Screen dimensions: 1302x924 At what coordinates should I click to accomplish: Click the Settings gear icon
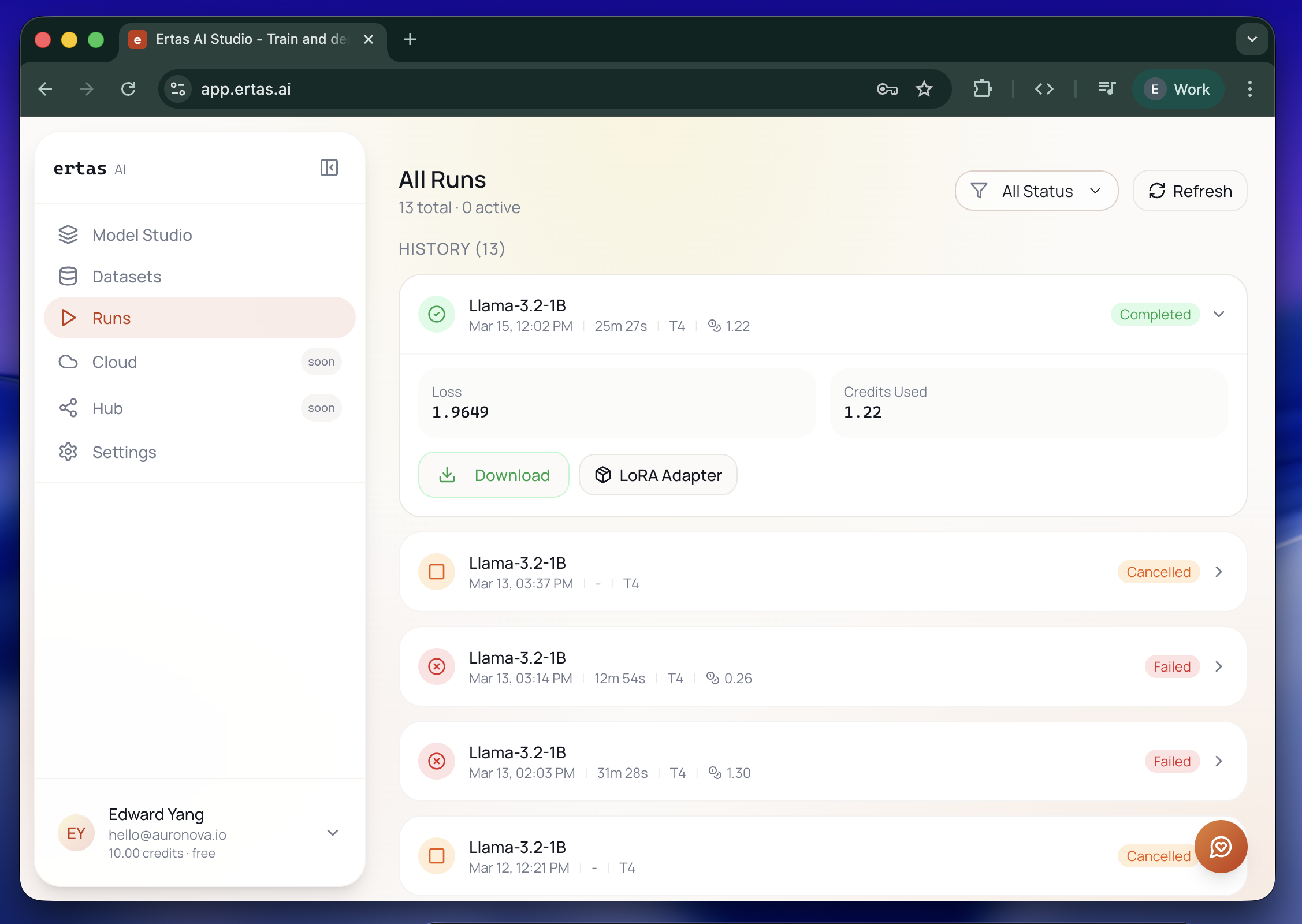pos(68,452)
